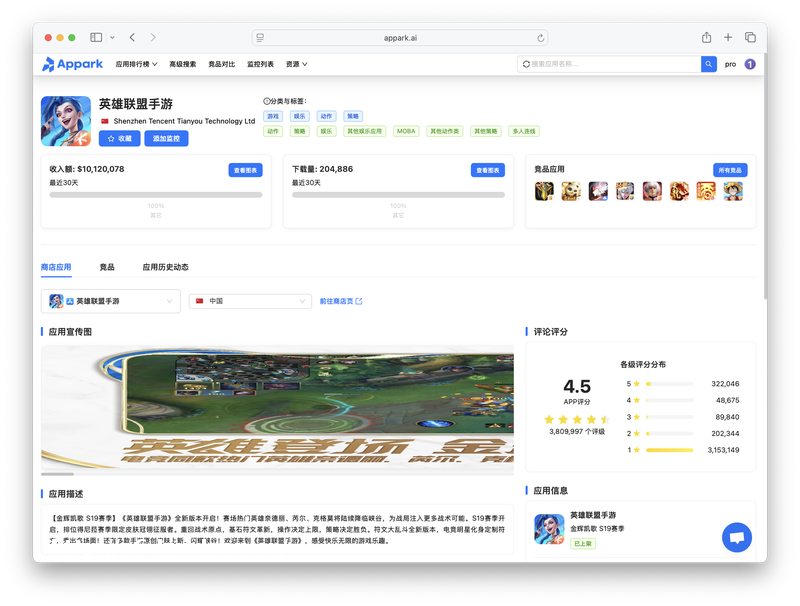Select the One Piece competitor app icon
The height and width of the screenshot is (606, 800).
(x=733, y=190)
